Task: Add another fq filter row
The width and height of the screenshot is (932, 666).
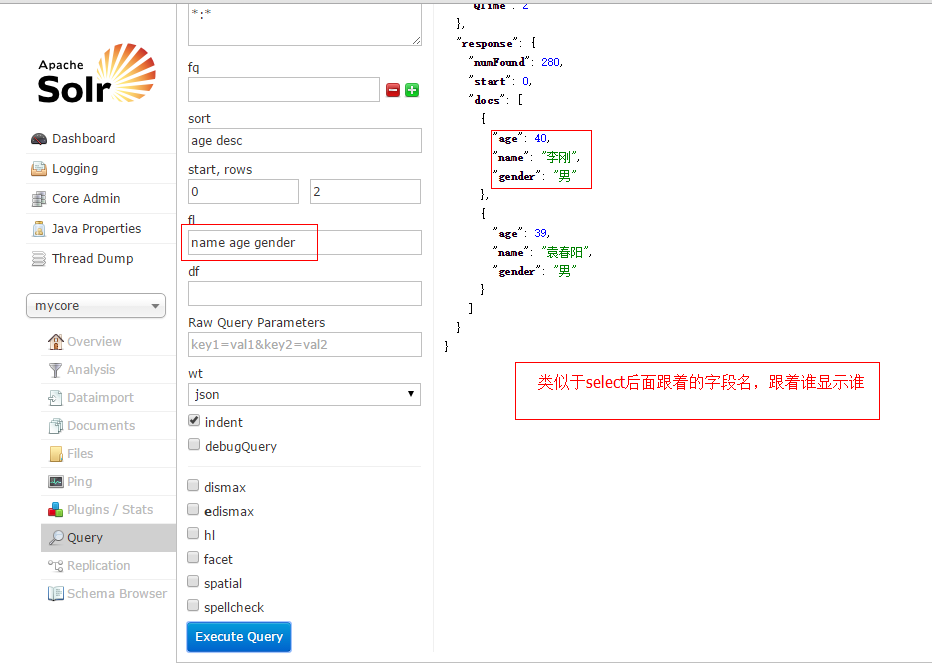Action: click(x=411, y=89)
